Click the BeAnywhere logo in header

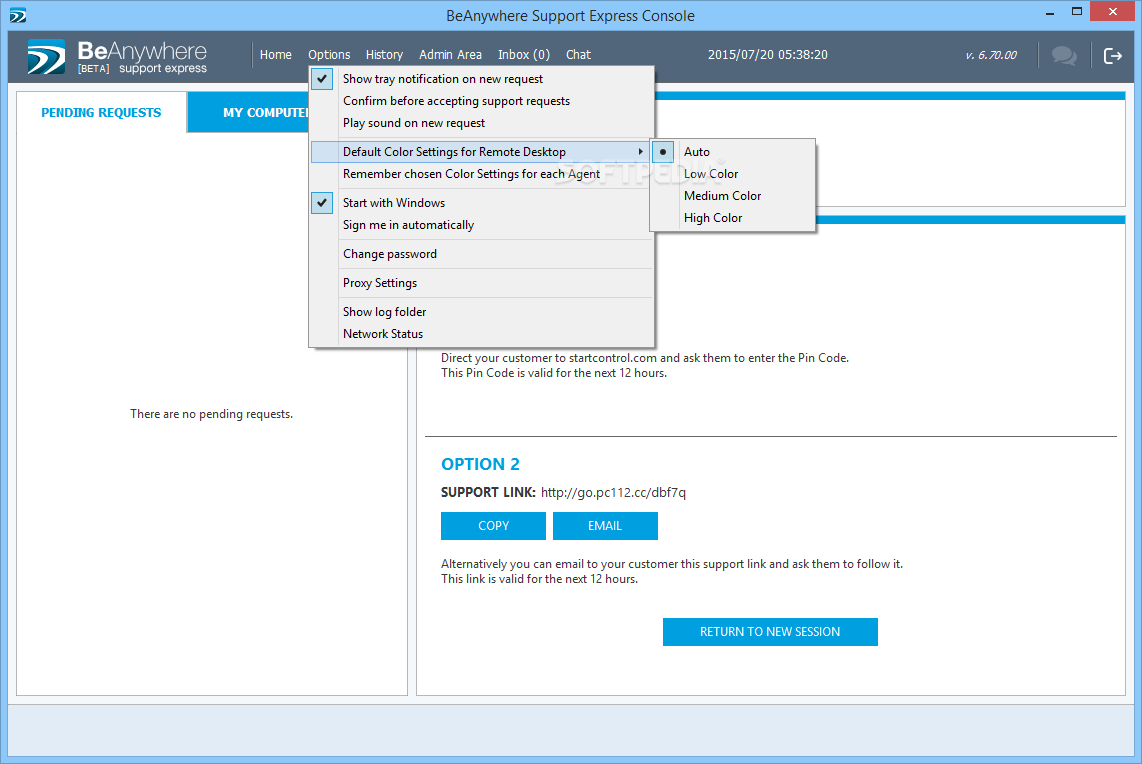(x=118, y=57)
